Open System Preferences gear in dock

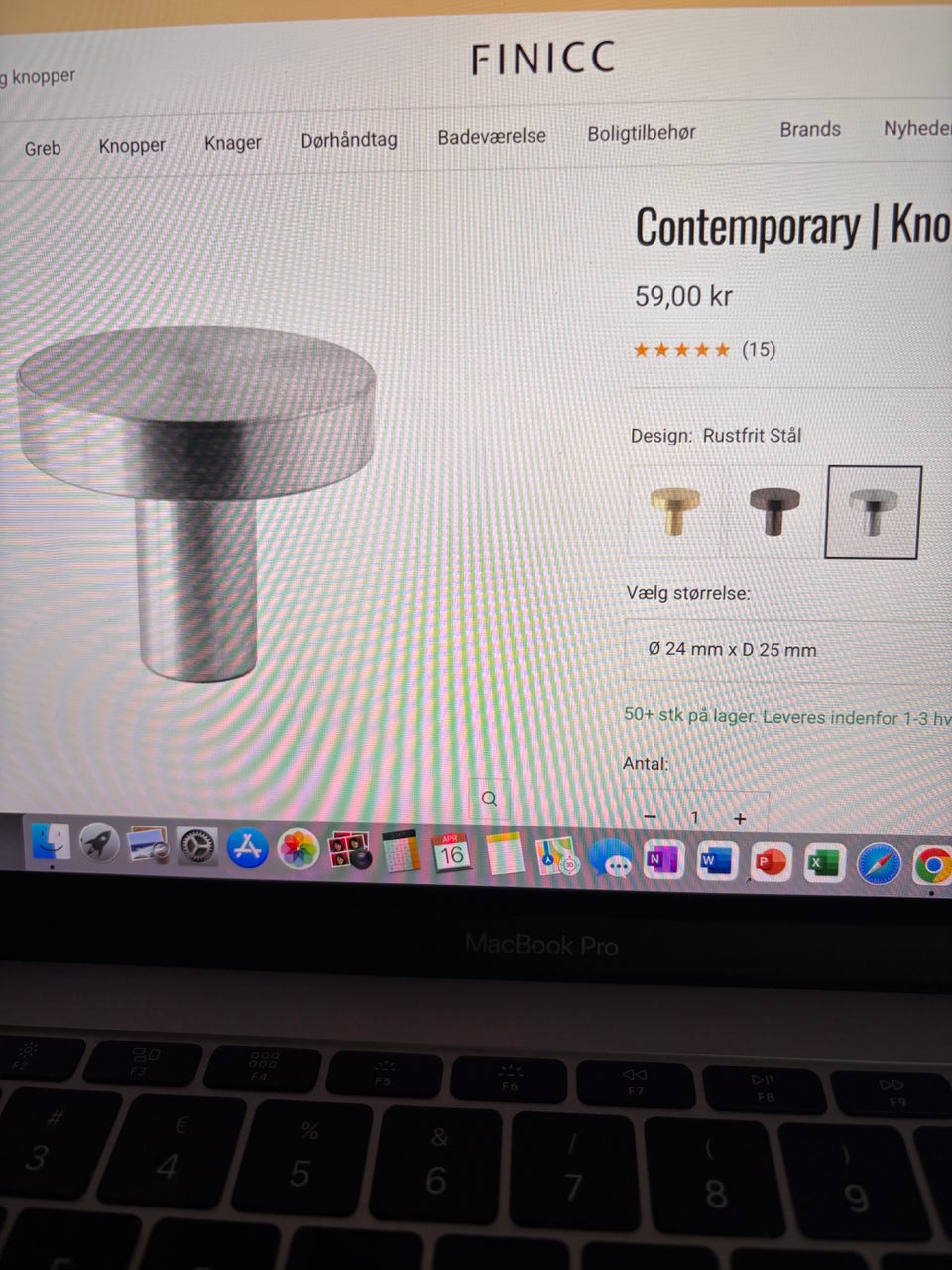coord(196,848)
